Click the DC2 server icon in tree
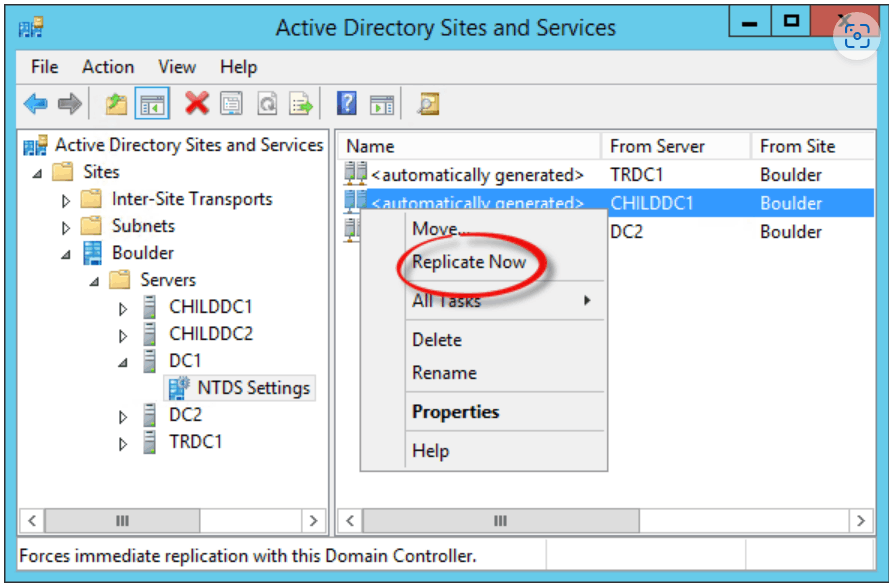The width and height of the screenshot is (889, 586). (x=149, y=415)
